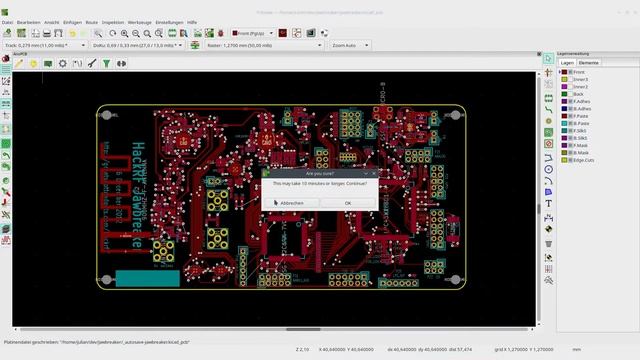
Task: Open the Route menu
Action: 92,22
